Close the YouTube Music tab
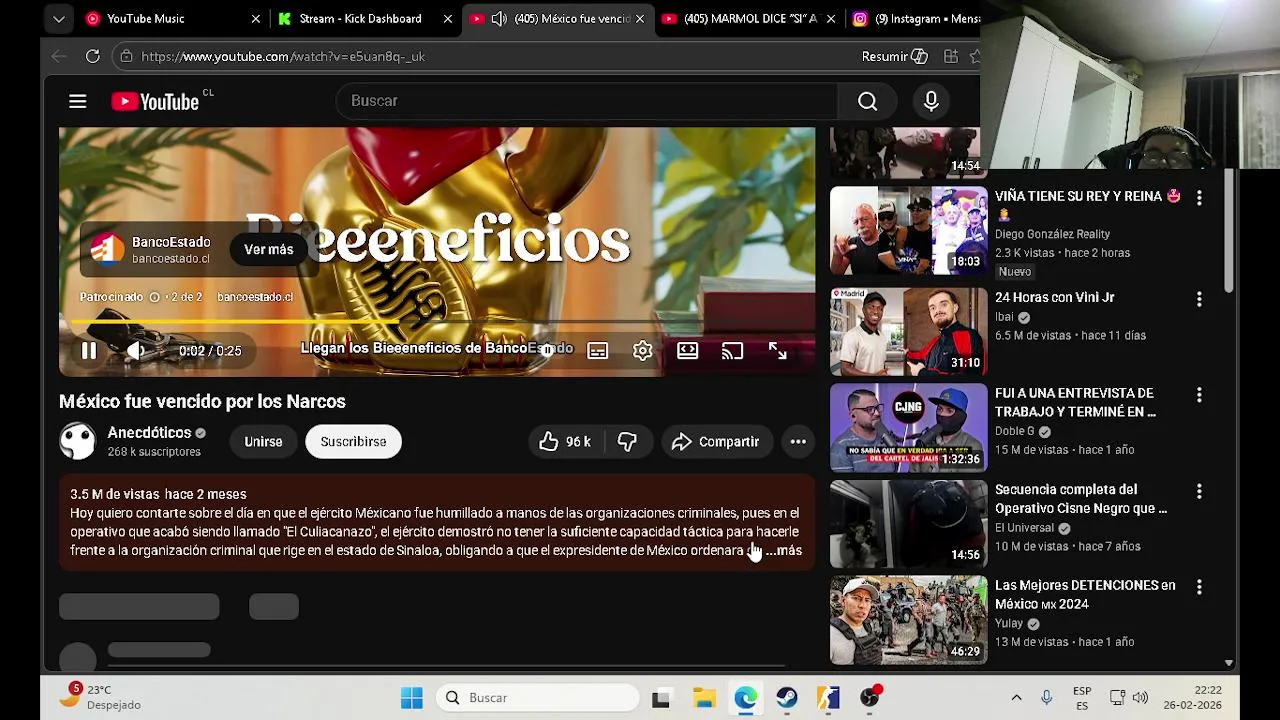Screen dimensions: 1280x720 point(255,18)
